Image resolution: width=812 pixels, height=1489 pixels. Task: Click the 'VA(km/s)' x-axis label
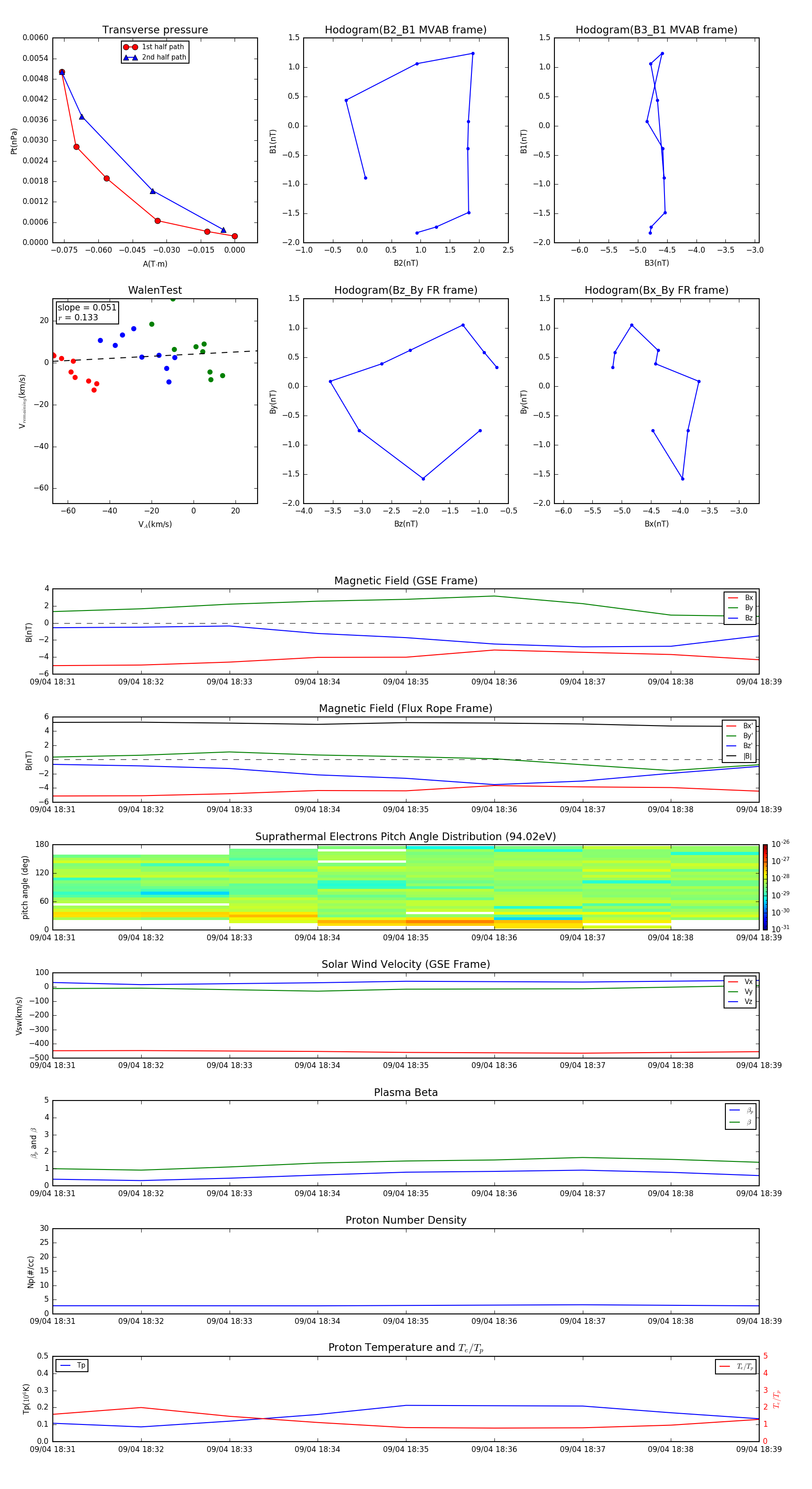coord(155,524)
